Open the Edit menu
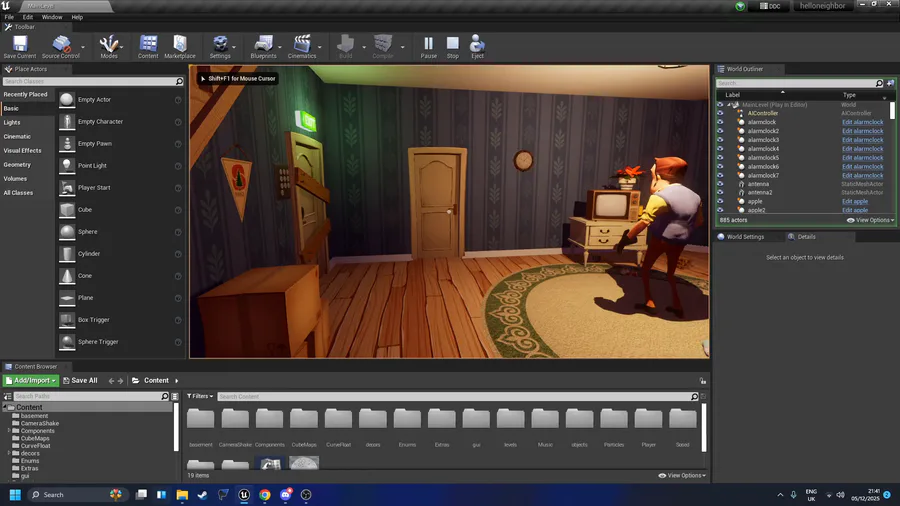 (28, 17)
